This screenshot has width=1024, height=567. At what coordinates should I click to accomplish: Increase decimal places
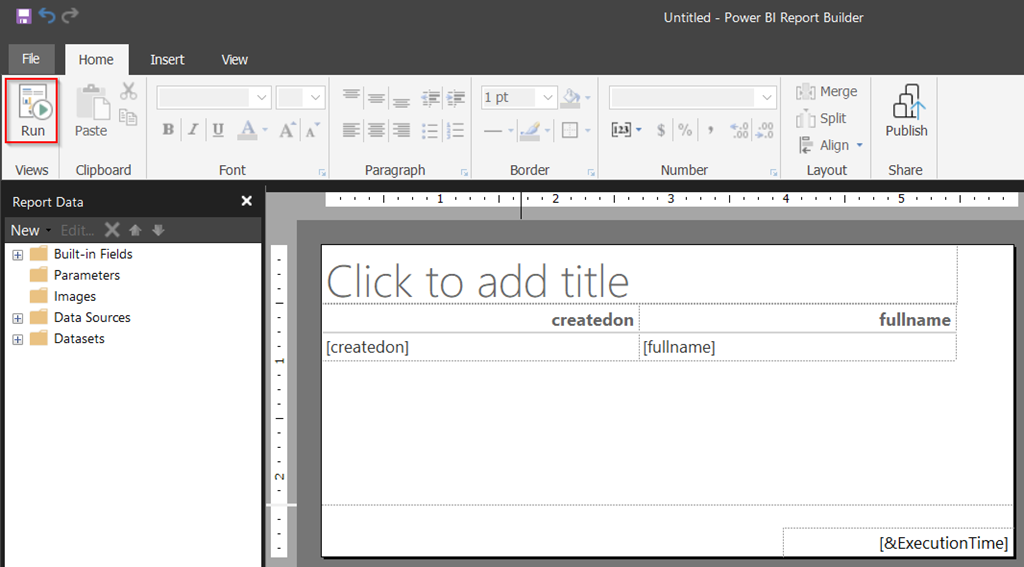739,130
